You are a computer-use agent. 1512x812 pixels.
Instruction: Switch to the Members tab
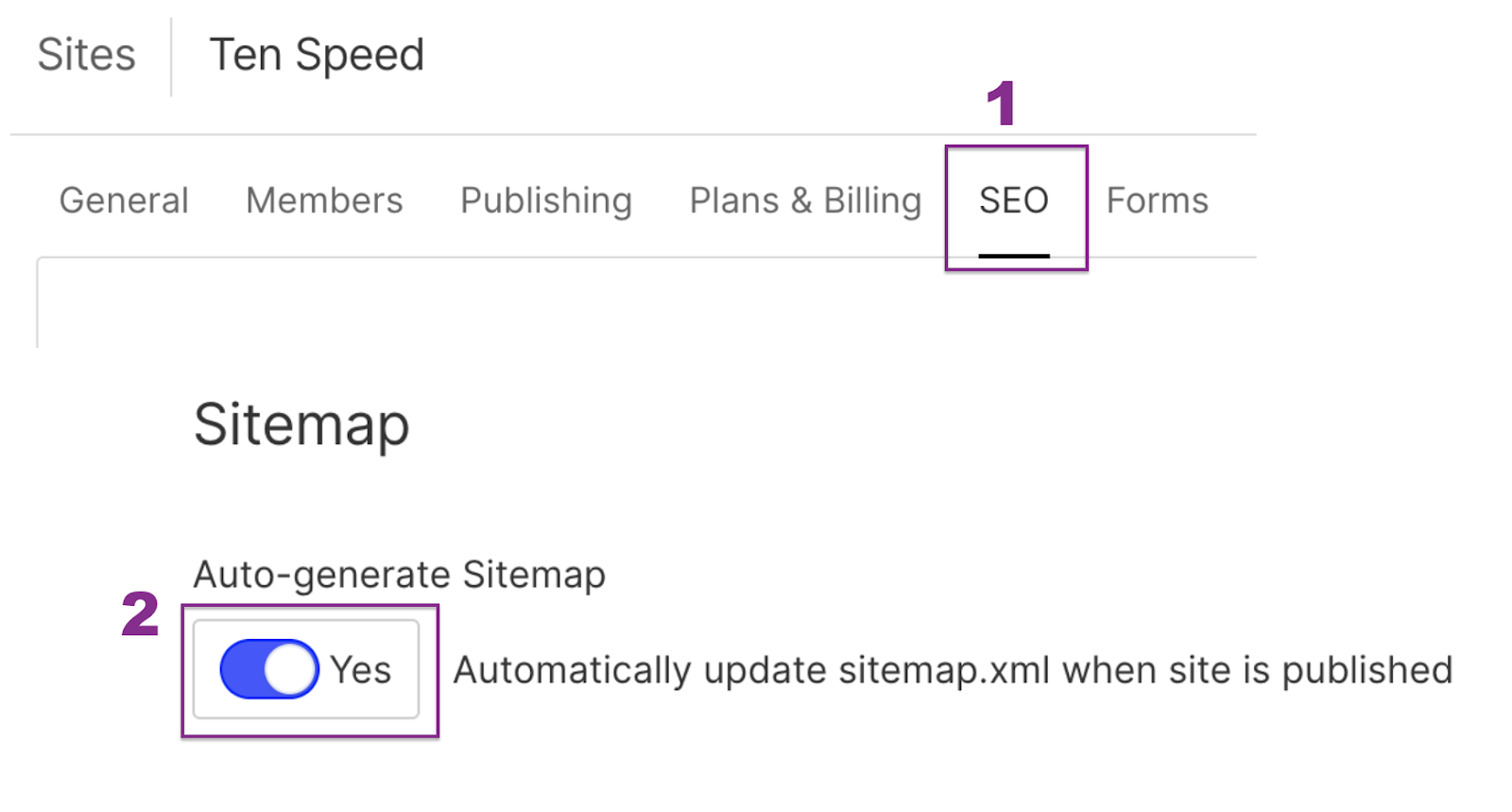point(324,200)
